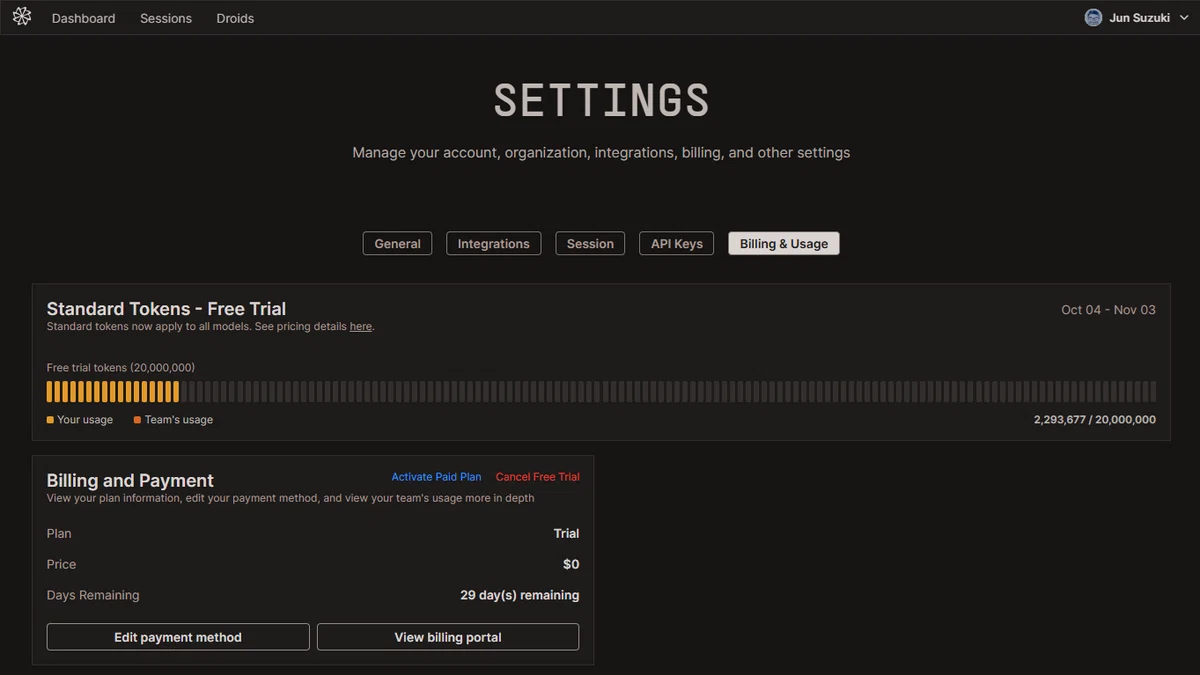Select the API Keys tab
The width and height of the screenshot is (1200, 675).
point(677,244)
